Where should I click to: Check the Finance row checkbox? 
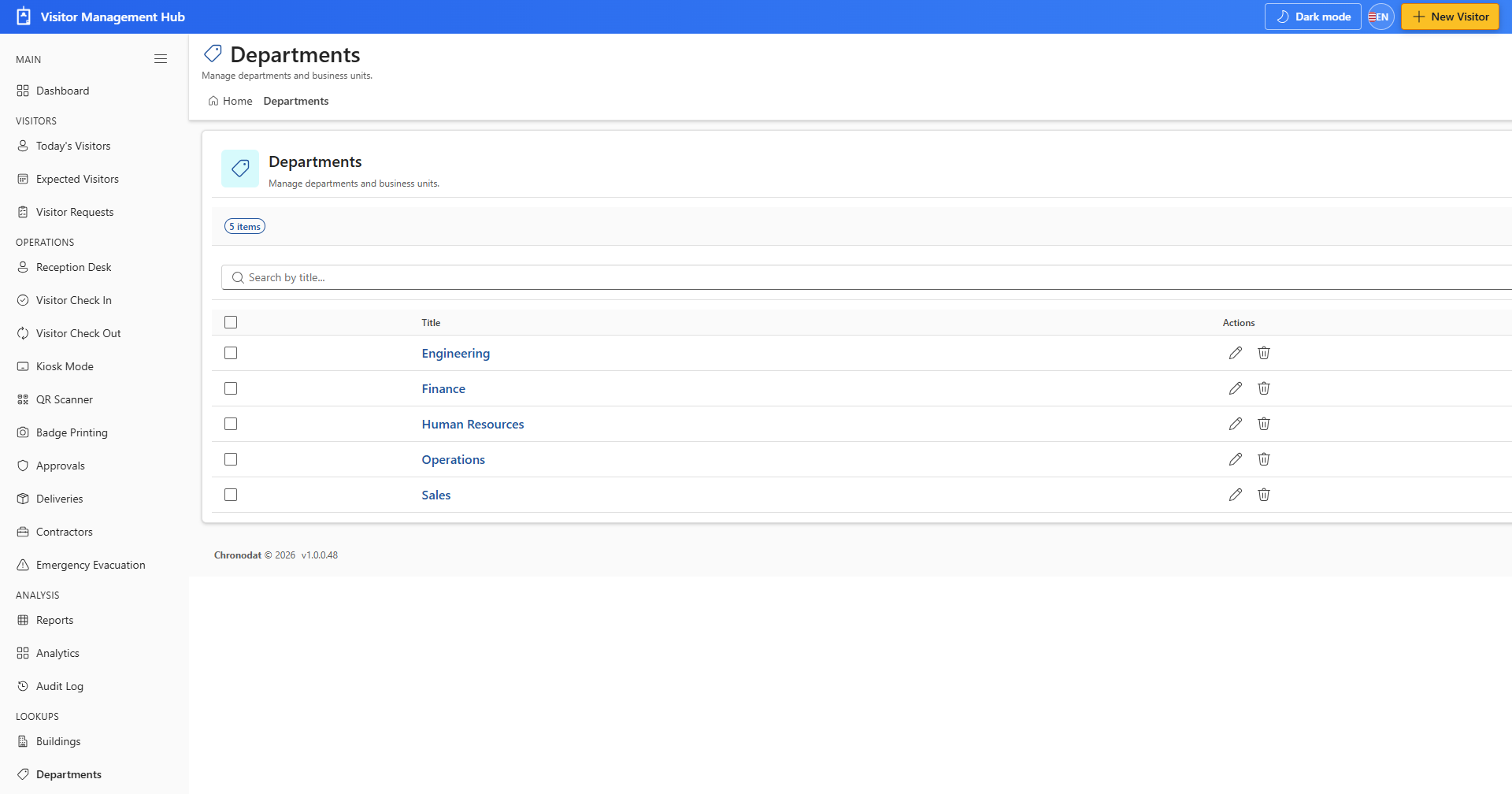click(231, 388)
